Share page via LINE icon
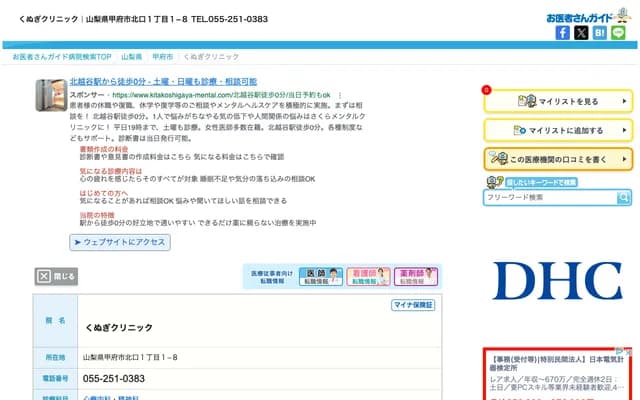This screenshot has width=640, height=400. [618, 33]
